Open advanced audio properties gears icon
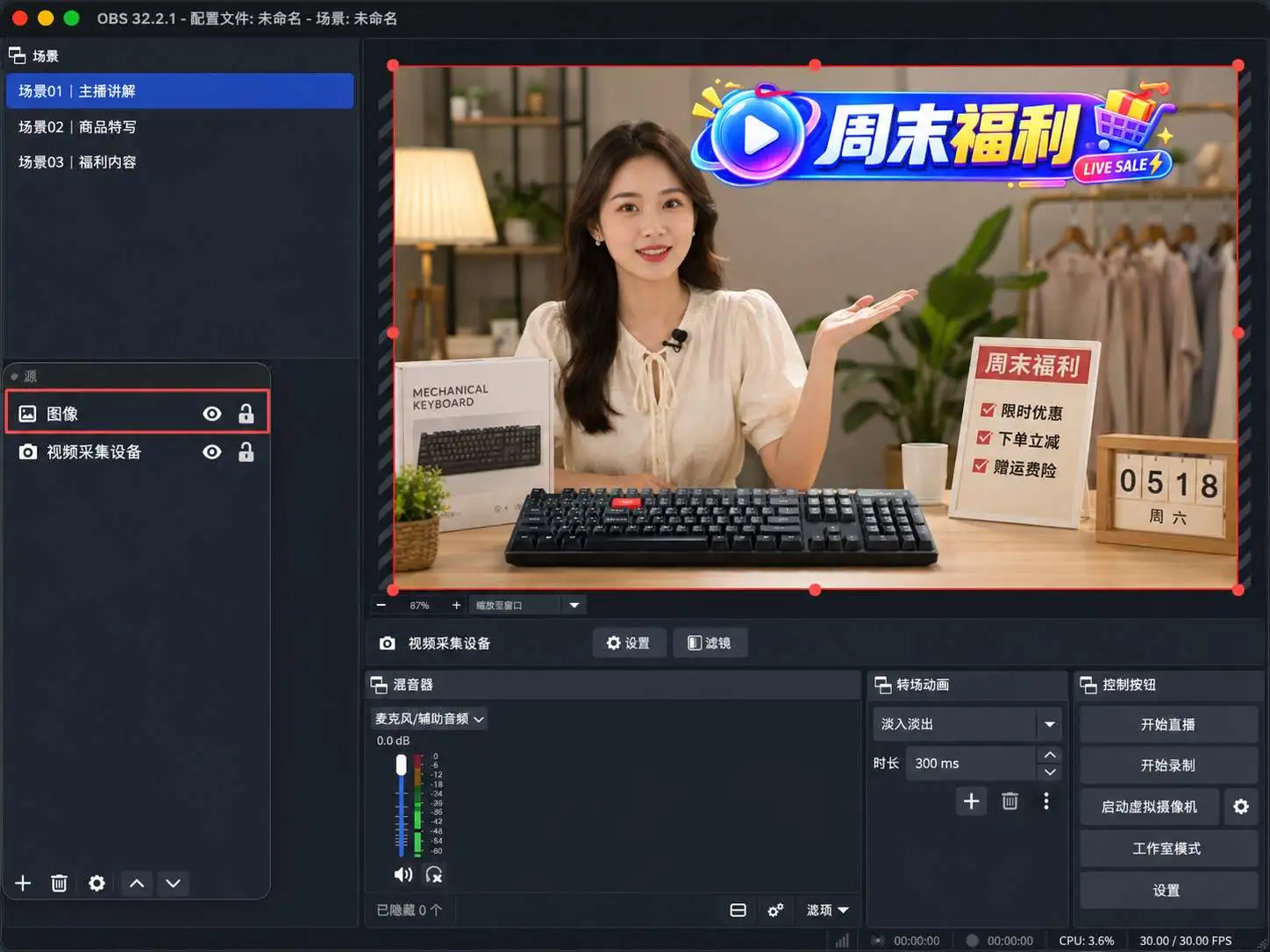This screenshot has height=952, width=1270. (x=775, y=910)
